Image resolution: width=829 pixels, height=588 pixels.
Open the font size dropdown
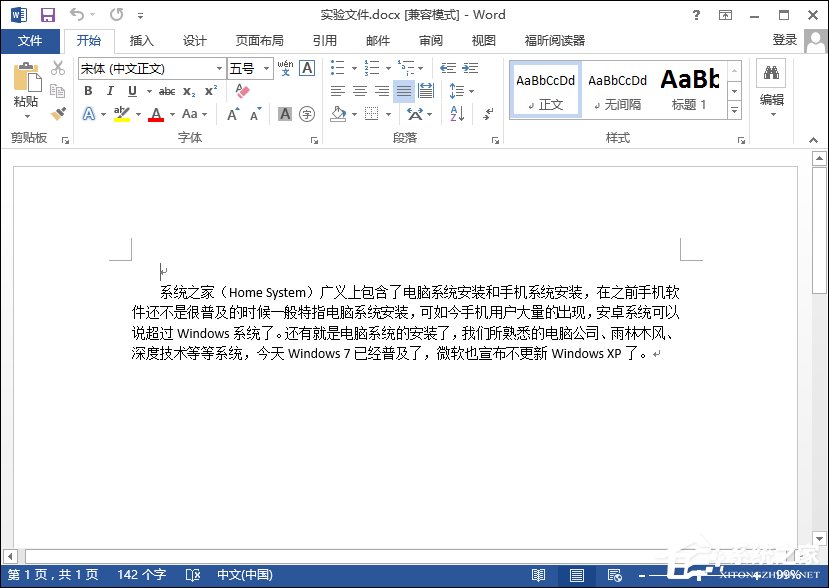(266, 69)
